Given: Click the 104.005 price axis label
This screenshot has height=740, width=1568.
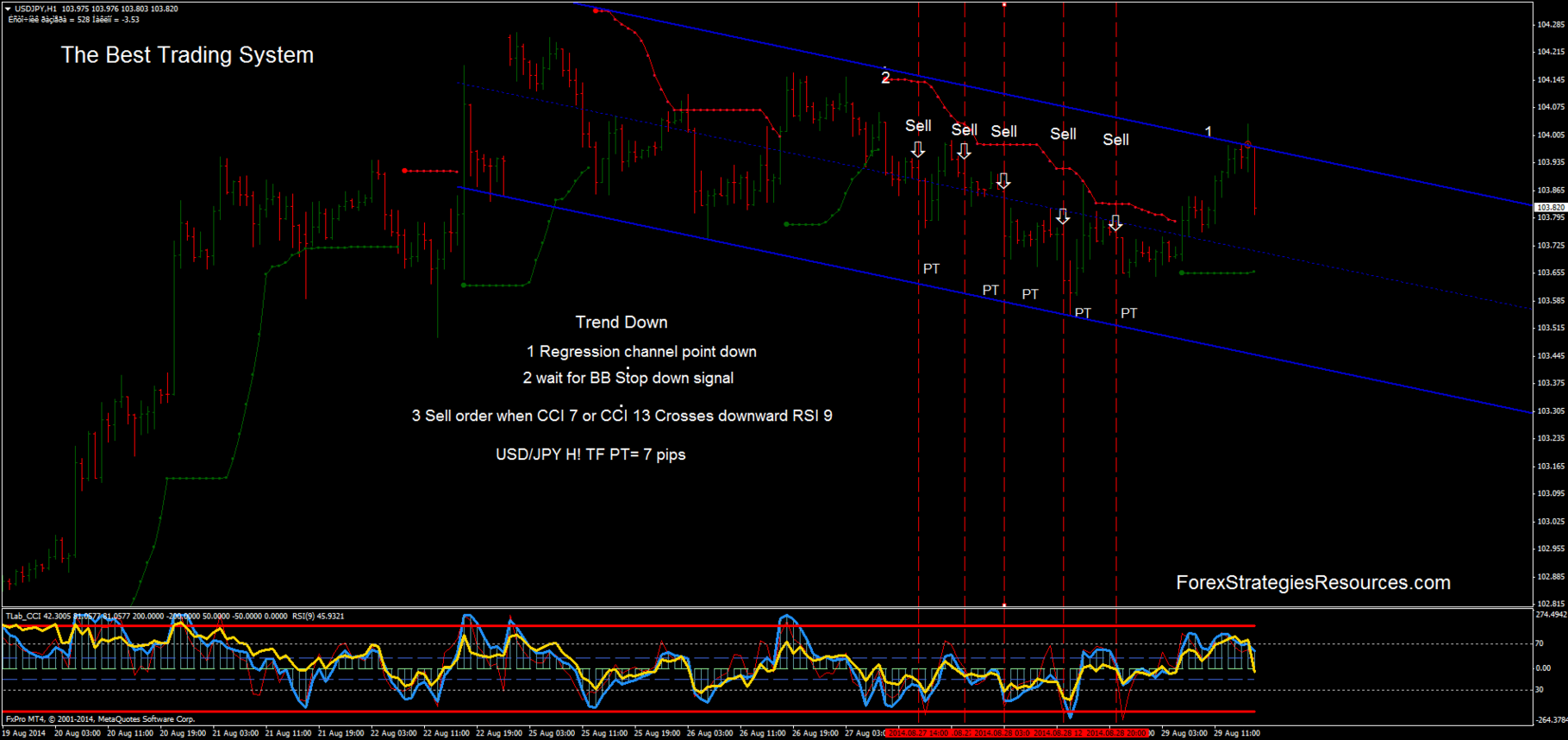Looking at the screenshot, I should pos(1551,135).
